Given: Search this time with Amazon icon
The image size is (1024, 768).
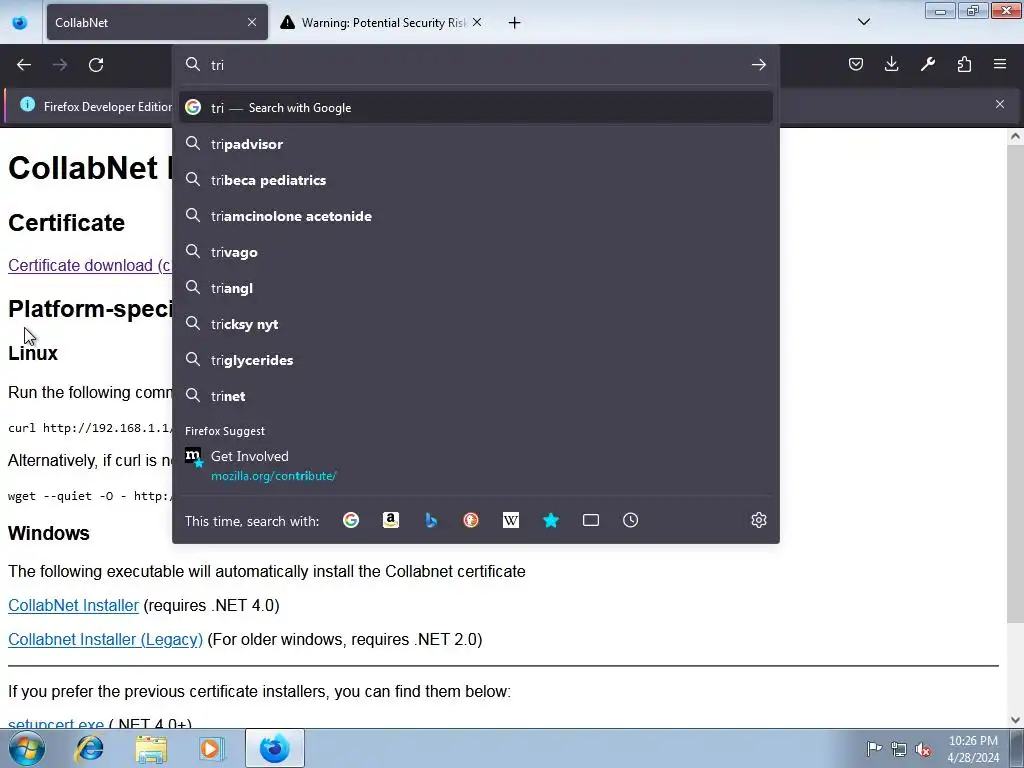Looking at the screenshot, I should (391, 520).
